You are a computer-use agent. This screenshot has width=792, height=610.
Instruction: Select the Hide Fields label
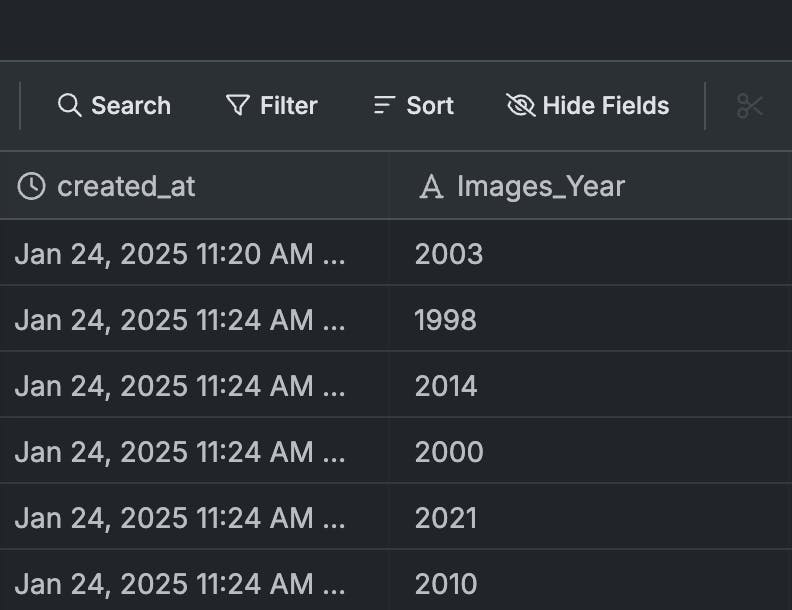[605, 105]
